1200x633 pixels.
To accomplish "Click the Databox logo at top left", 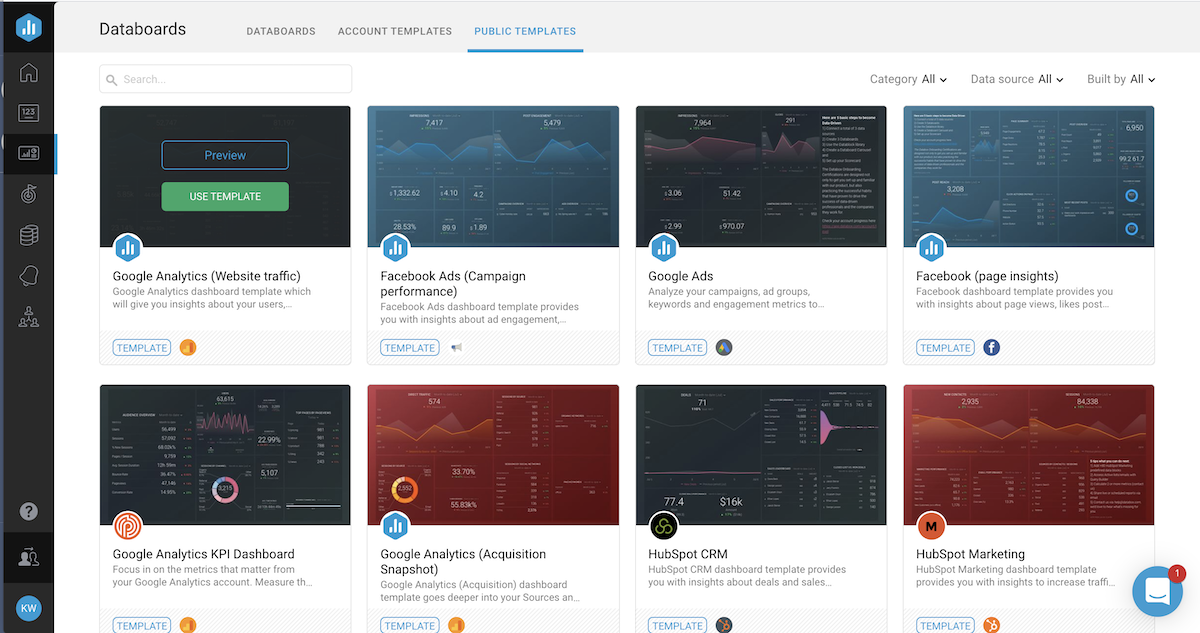I will 29,27.
